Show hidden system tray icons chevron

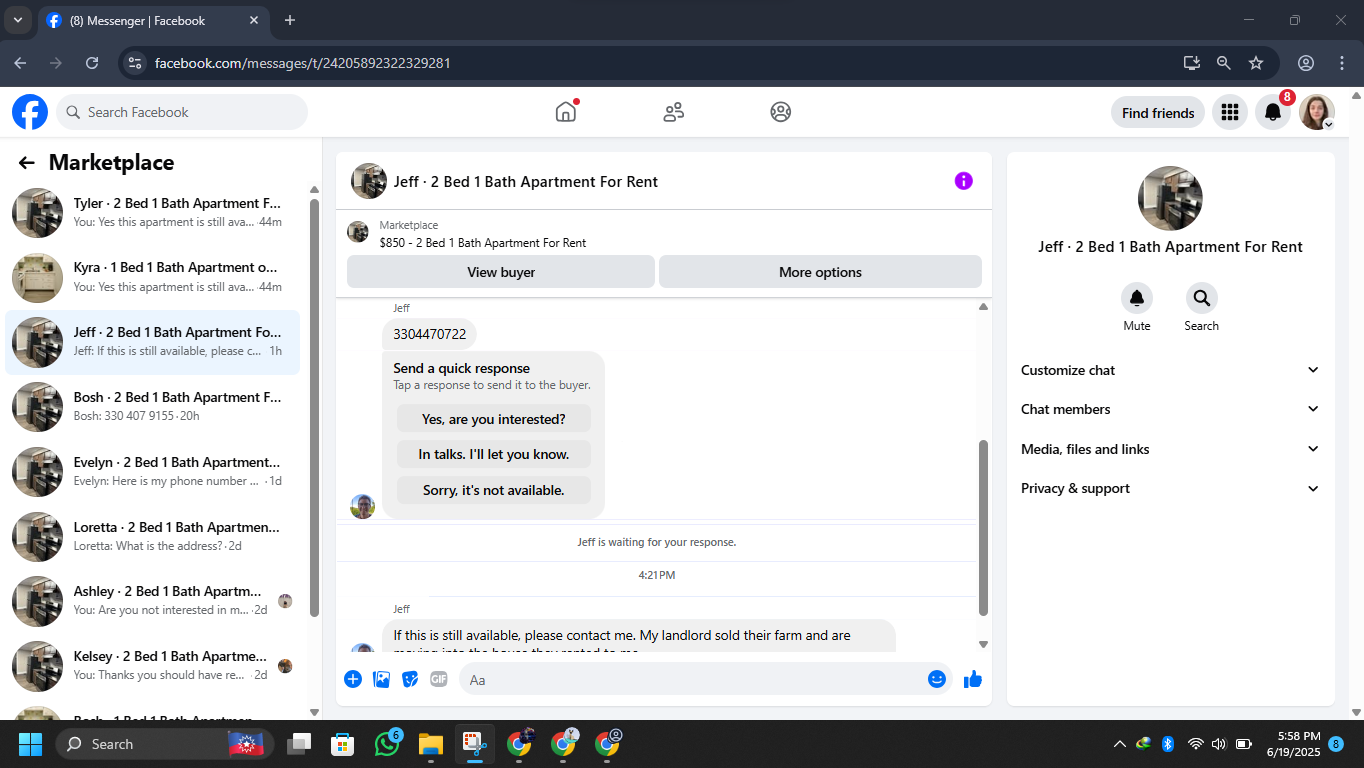click(1120, 744)
